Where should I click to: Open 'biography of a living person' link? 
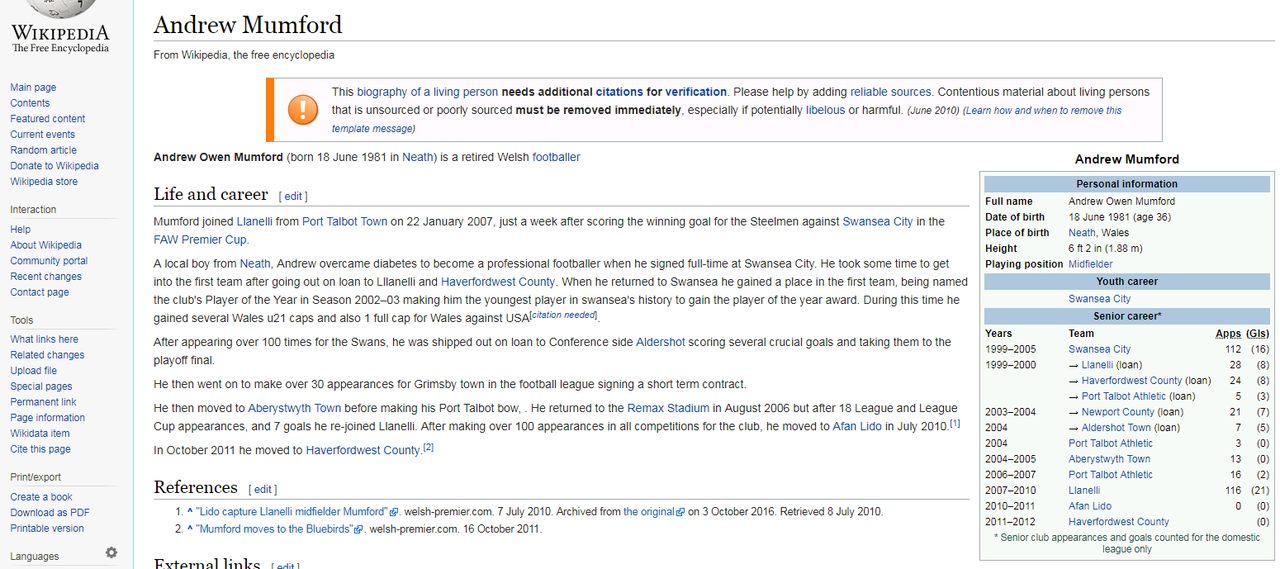pyautogui.click(x=427, y=92)
